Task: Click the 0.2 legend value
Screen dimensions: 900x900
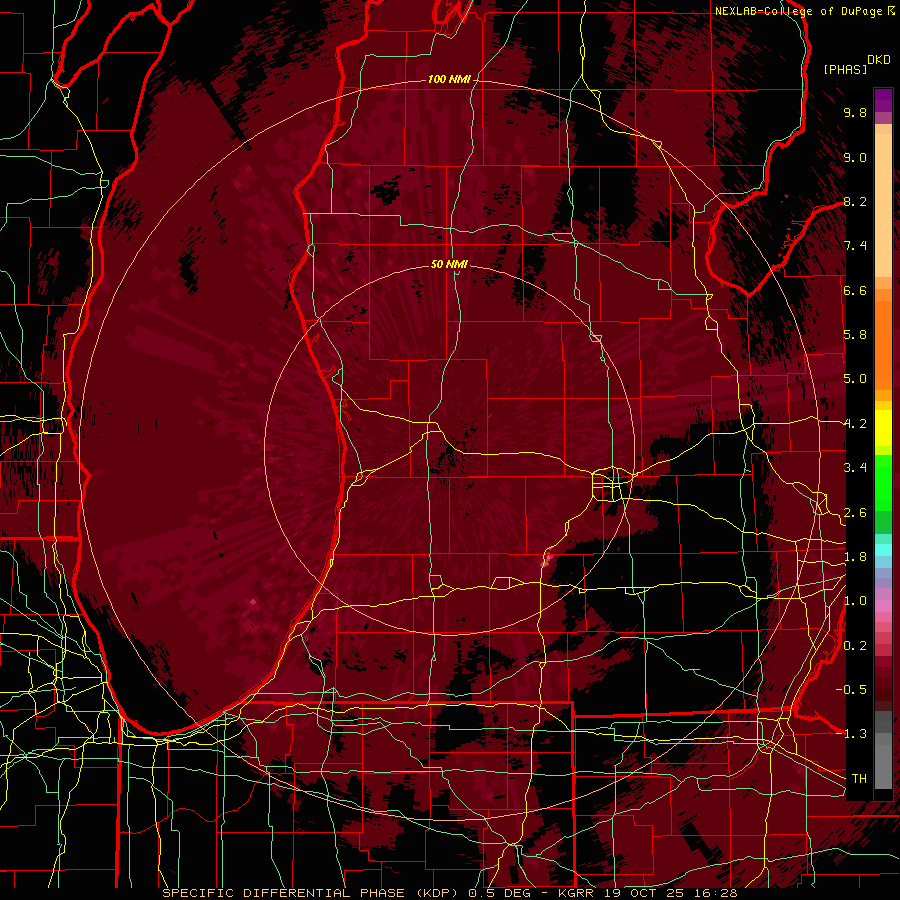Action: (855, 646)
